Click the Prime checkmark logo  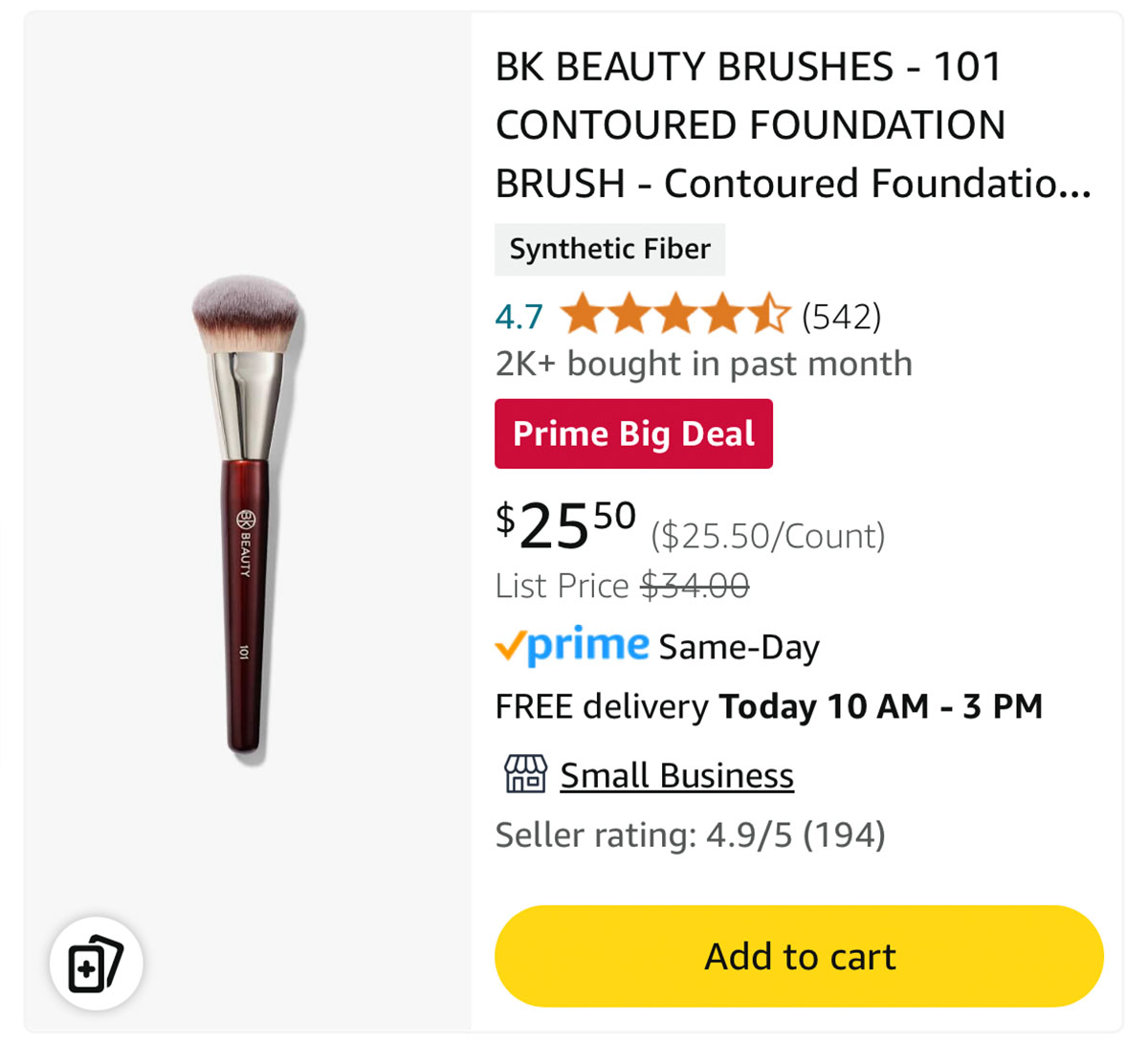572,647
